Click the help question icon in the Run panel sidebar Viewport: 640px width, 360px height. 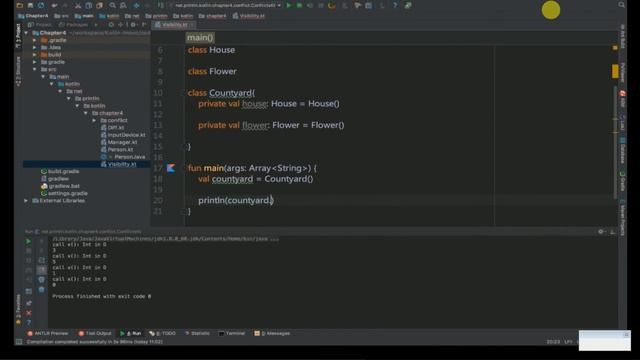point(29,322)
